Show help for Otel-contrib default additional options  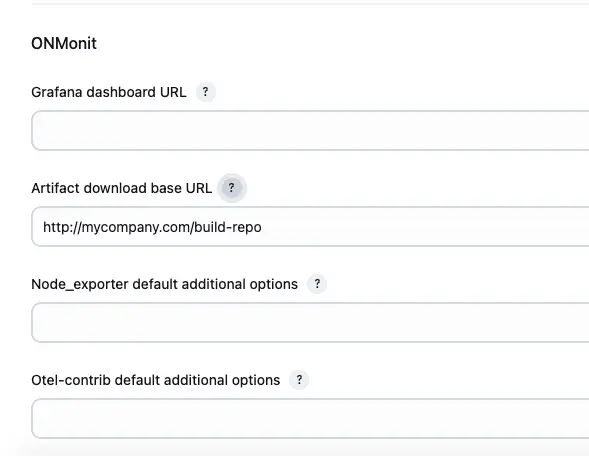point(299,380)
